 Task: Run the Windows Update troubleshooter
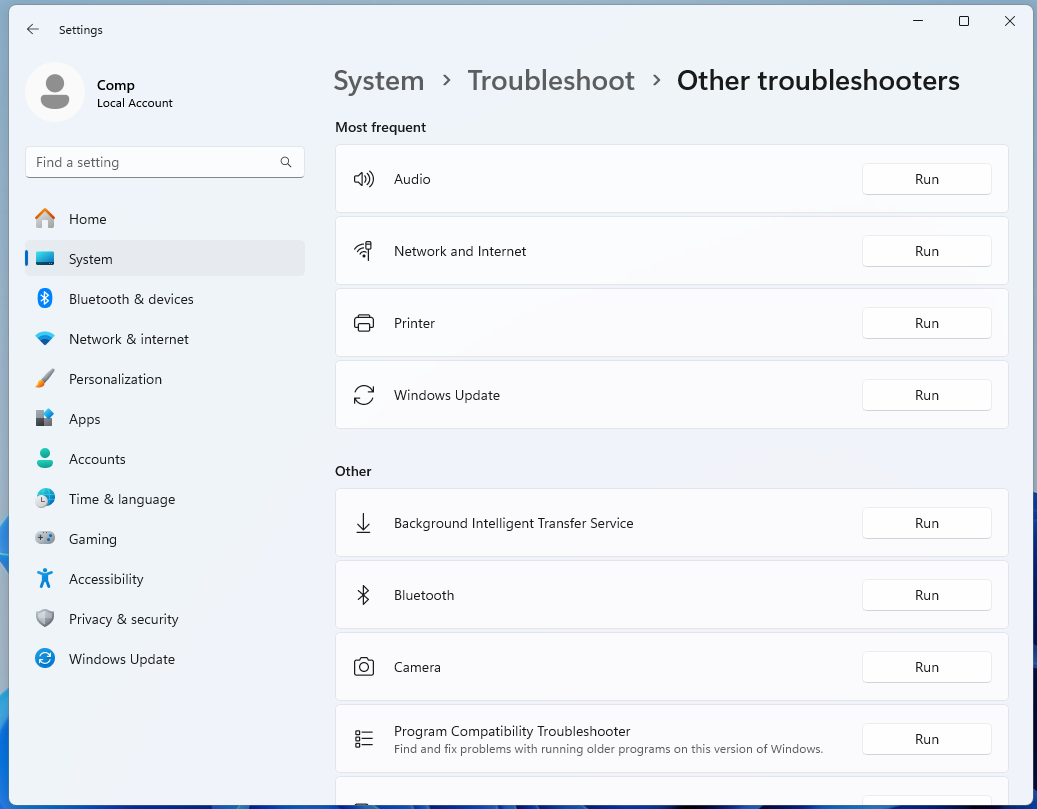927,395
